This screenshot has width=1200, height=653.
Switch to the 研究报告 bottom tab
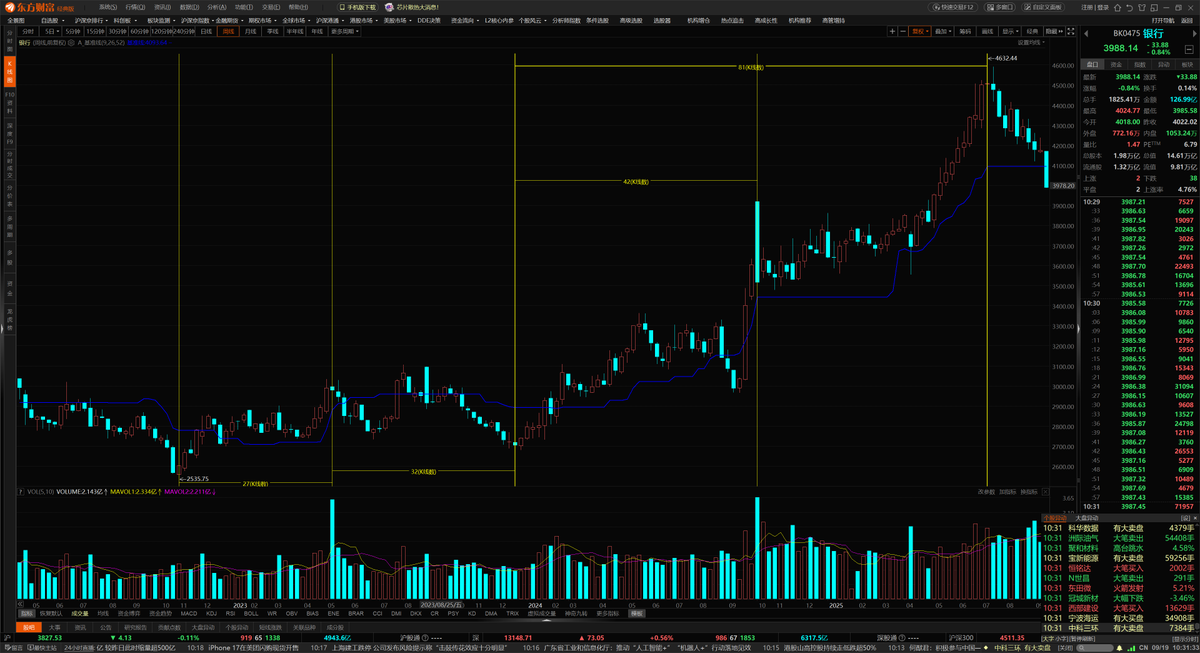pyautogui.click(x=135, y=627)
